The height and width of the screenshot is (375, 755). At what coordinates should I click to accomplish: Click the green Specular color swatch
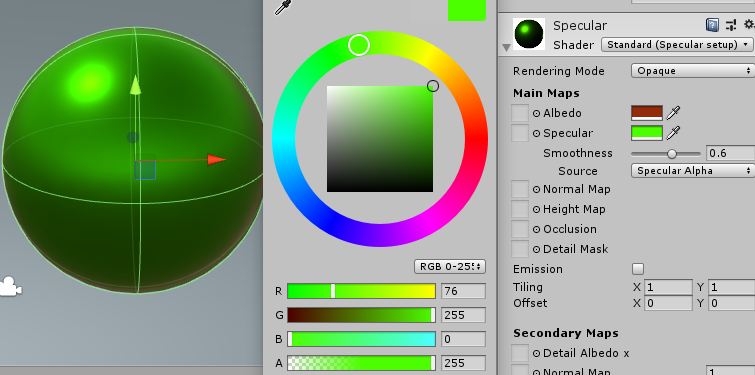click(647, 133)
